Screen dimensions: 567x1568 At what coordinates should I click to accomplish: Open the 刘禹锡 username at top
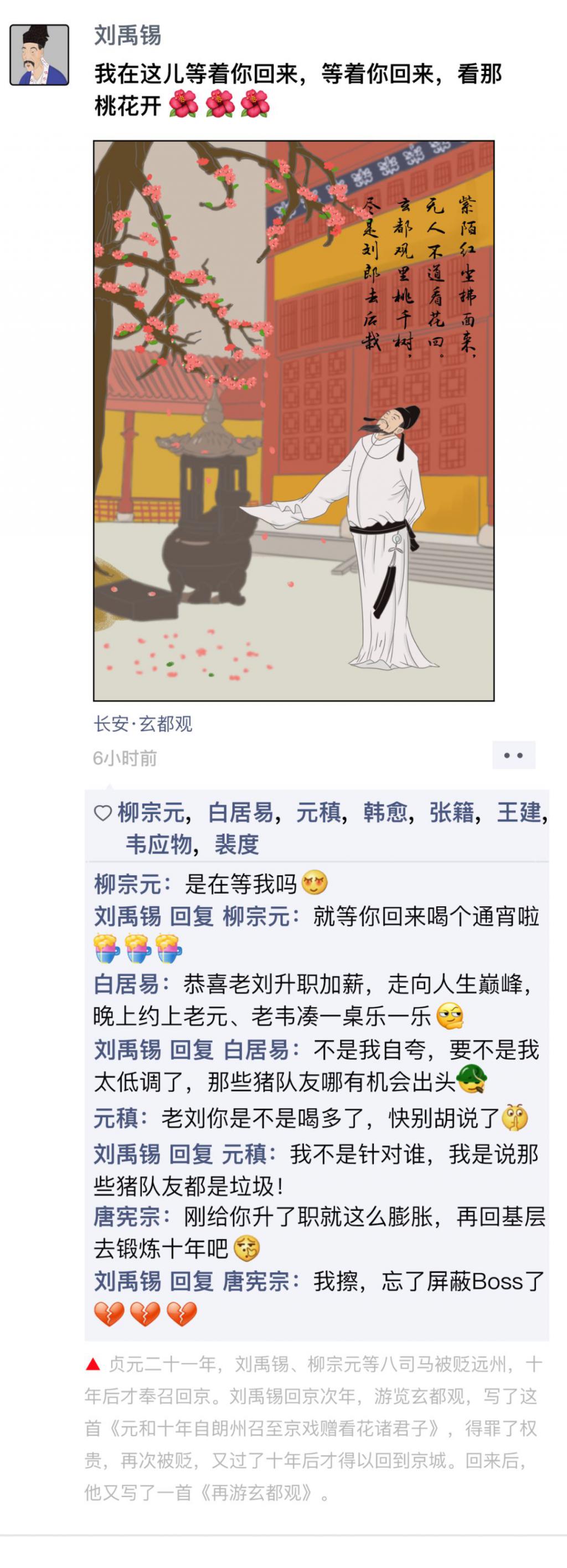[128, 35]
